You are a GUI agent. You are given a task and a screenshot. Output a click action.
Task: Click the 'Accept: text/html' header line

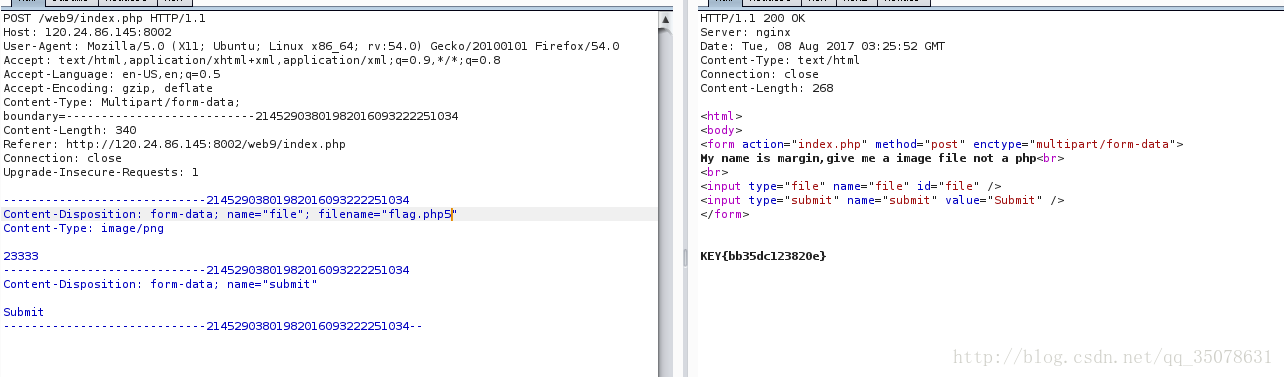pos(252,60)
